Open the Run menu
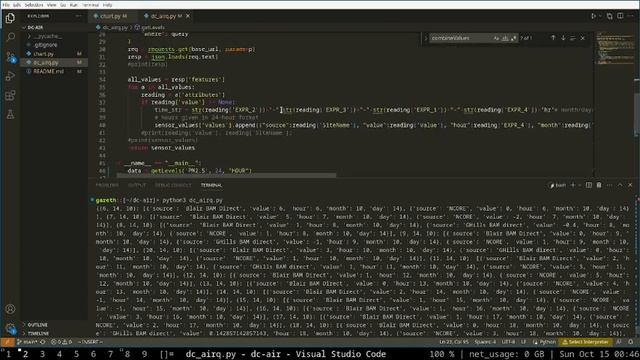The height and width of the screenshot is (360, 640). click(73, 5)
